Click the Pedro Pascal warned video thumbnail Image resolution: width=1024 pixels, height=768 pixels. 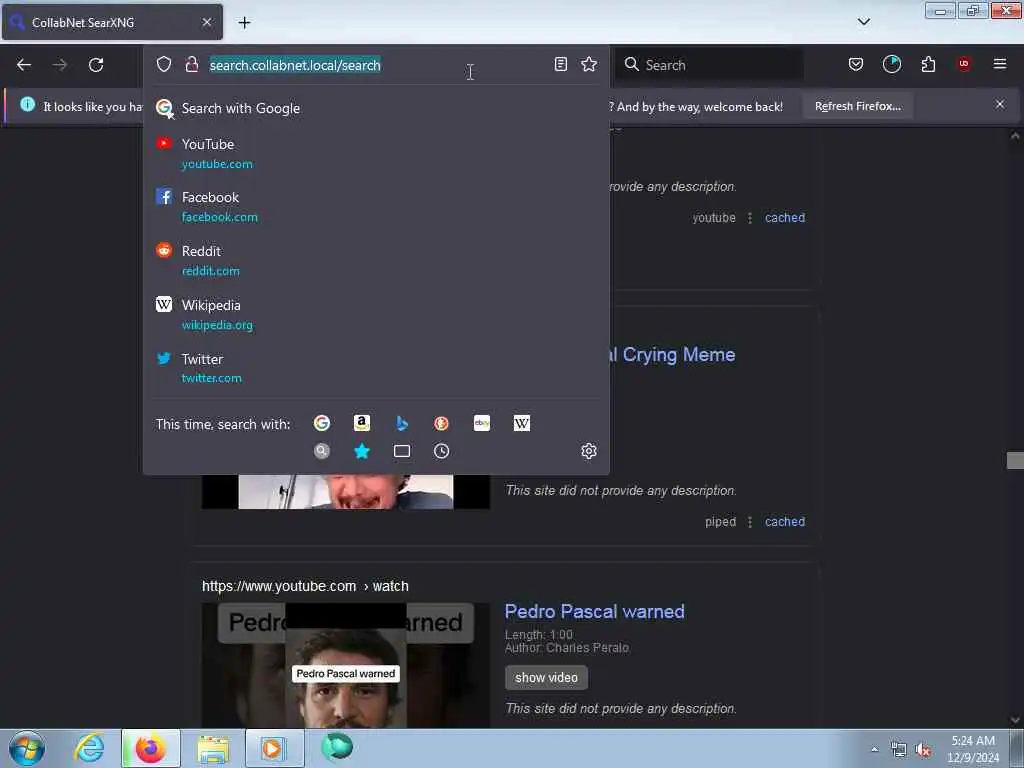[345, 665]
